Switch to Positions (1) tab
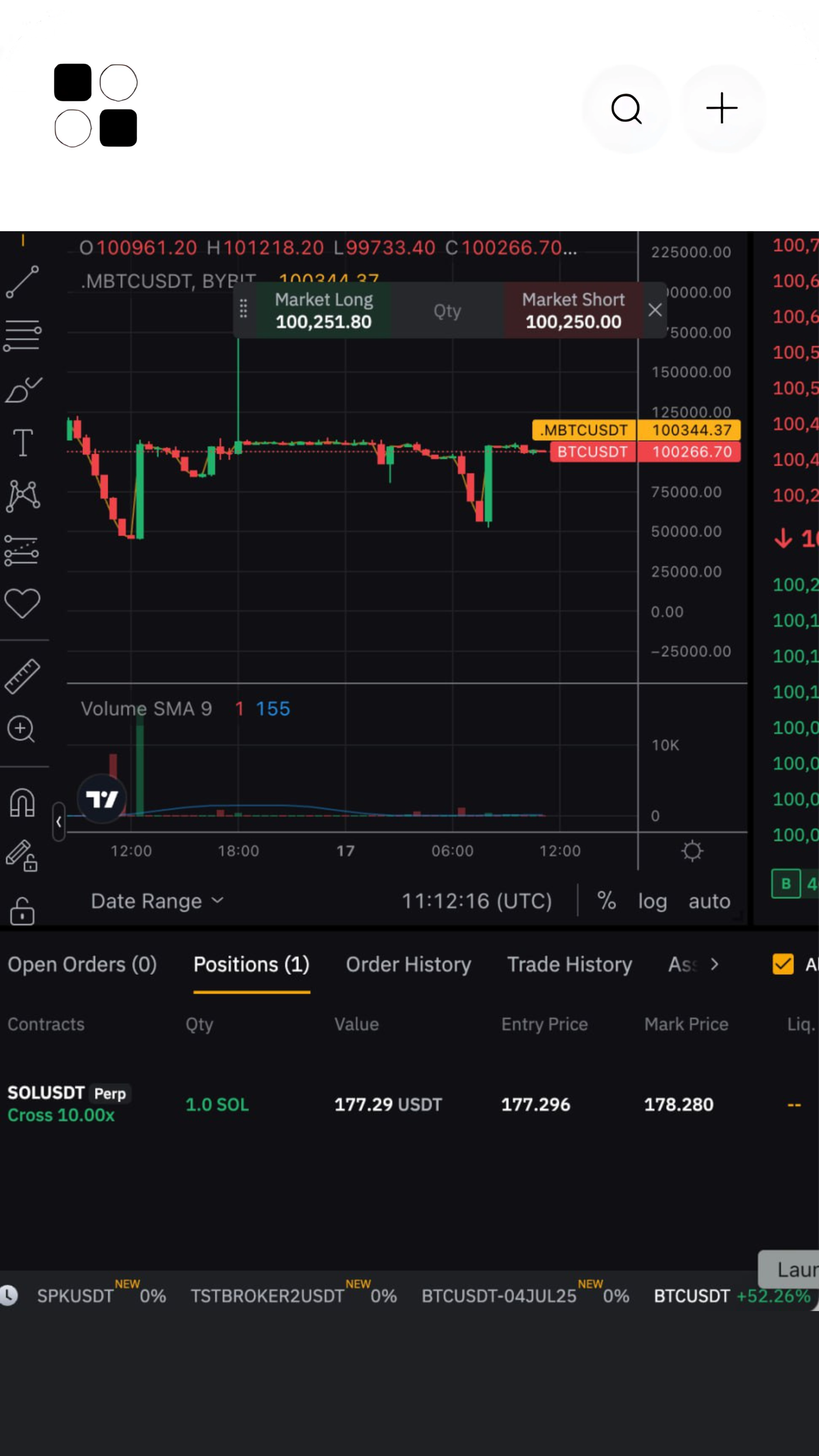The height and width of the screenshot is (1456, 819). (252, 965)
